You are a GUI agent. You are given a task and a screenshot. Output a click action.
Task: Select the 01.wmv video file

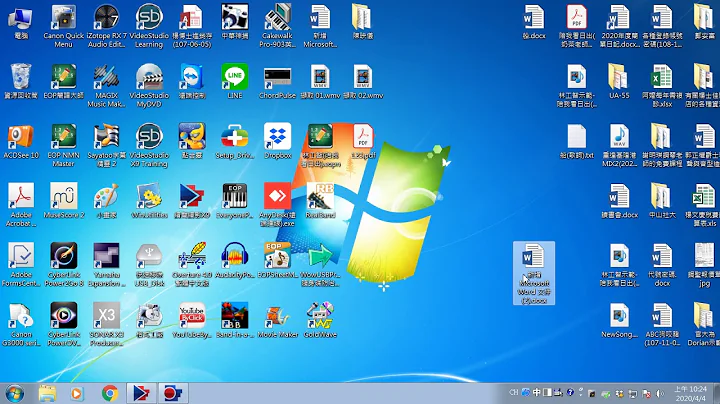click(320, 81)
